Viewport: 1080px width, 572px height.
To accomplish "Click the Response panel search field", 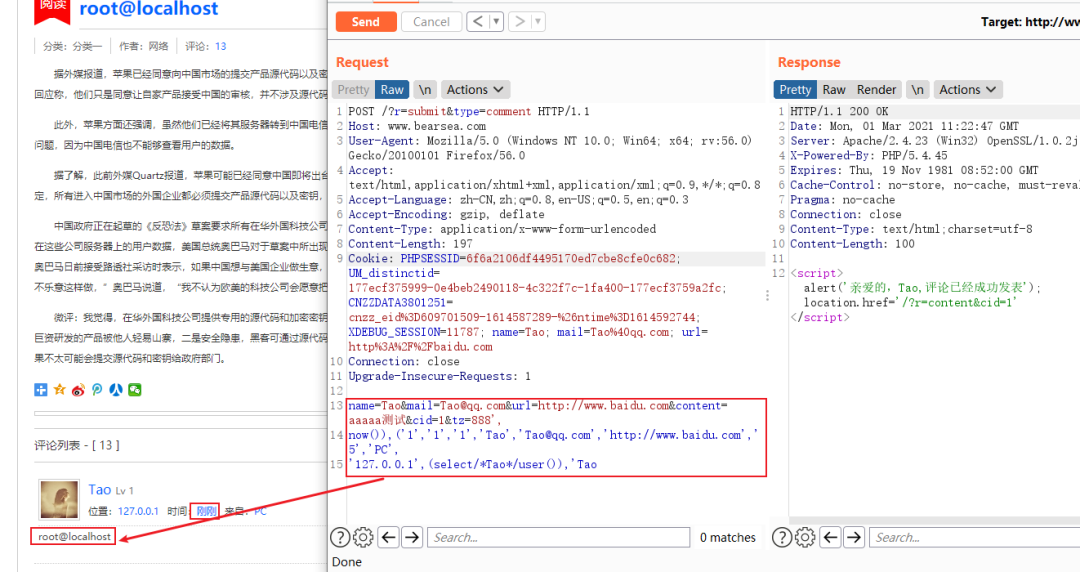I will [975, 537].
